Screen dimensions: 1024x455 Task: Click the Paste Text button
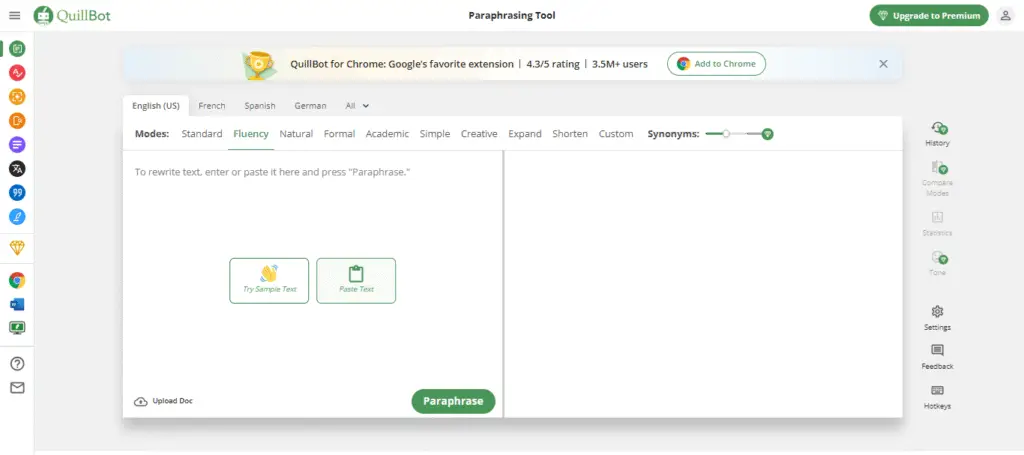click(356, 281)
